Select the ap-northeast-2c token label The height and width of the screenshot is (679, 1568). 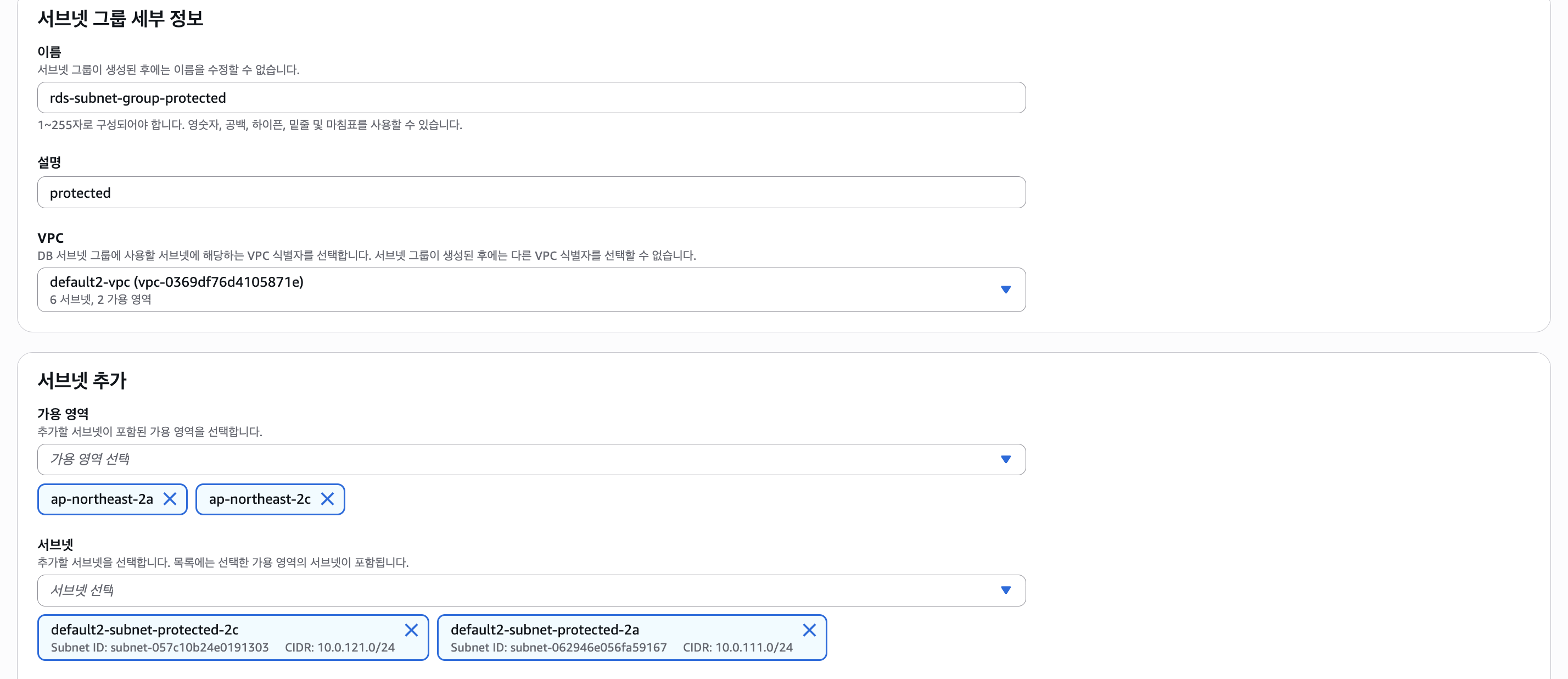tap(260, 499)
